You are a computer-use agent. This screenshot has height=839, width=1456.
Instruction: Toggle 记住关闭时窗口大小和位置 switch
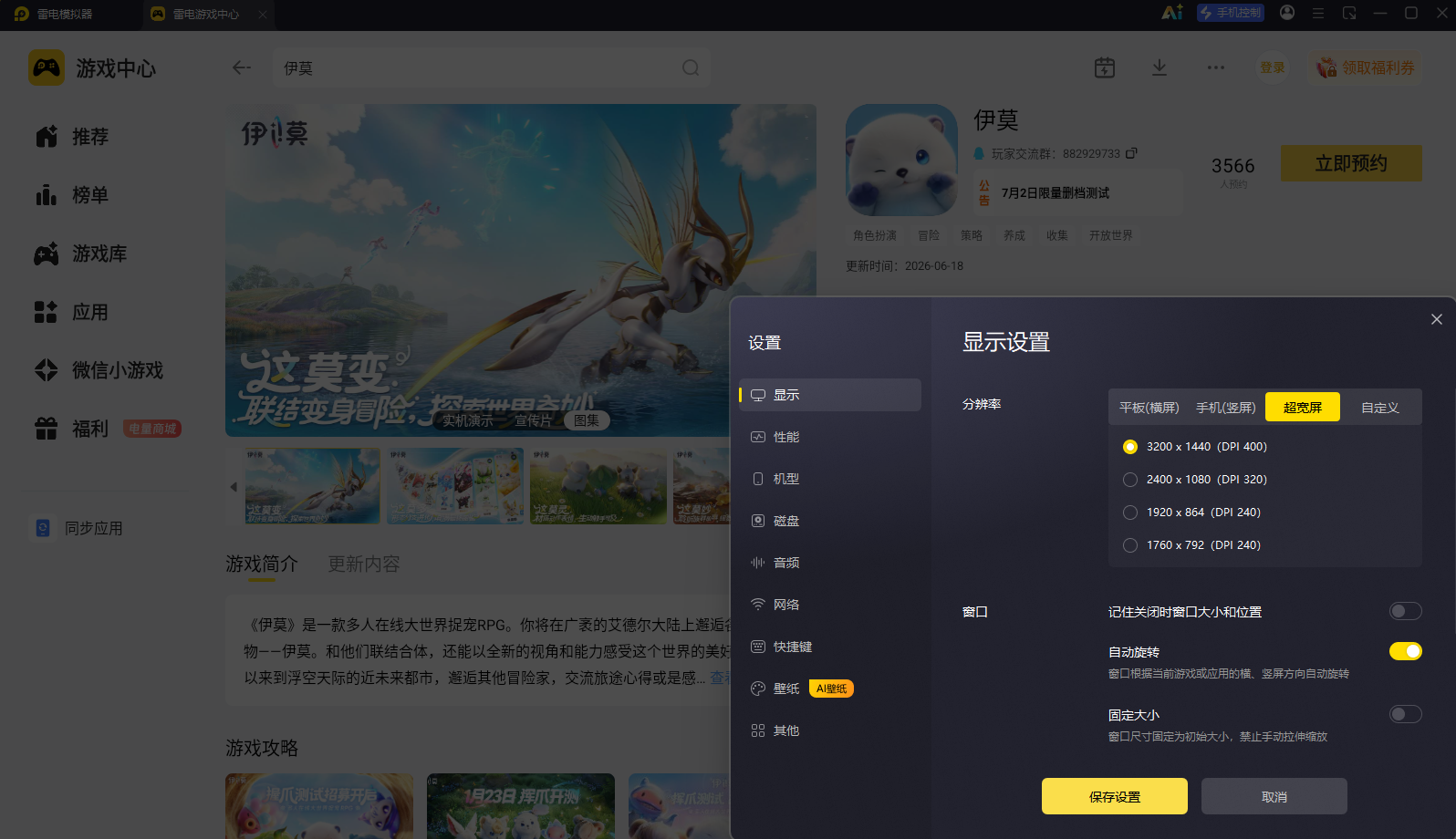[1406, 611]
